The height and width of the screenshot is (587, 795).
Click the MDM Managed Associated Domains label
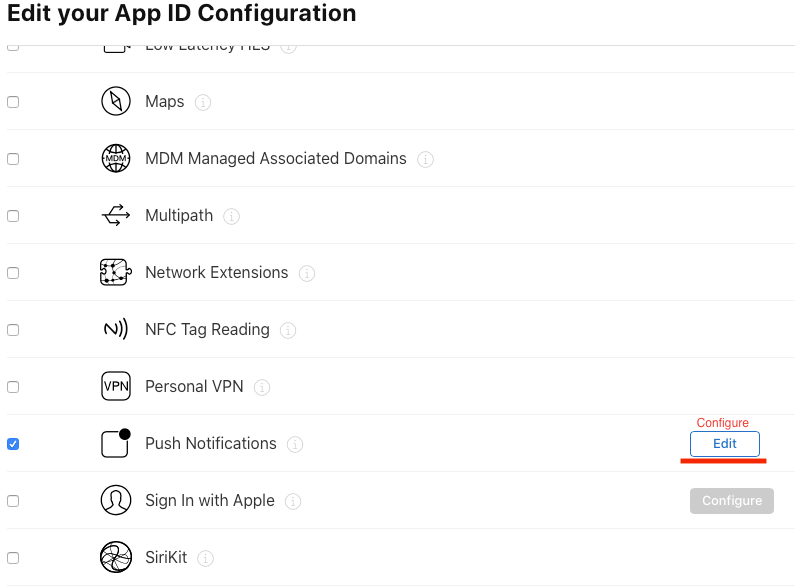point(276,158)
